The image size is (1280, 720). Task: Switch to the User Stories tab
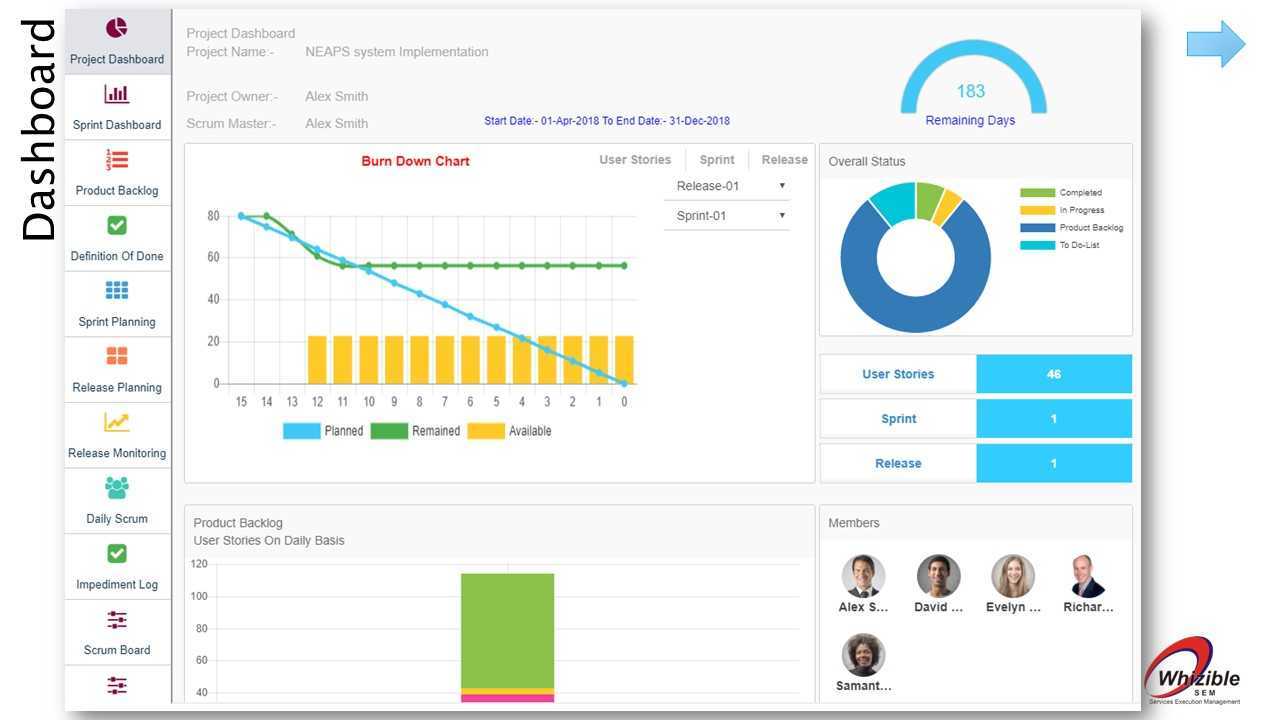[x=635, y=160]
